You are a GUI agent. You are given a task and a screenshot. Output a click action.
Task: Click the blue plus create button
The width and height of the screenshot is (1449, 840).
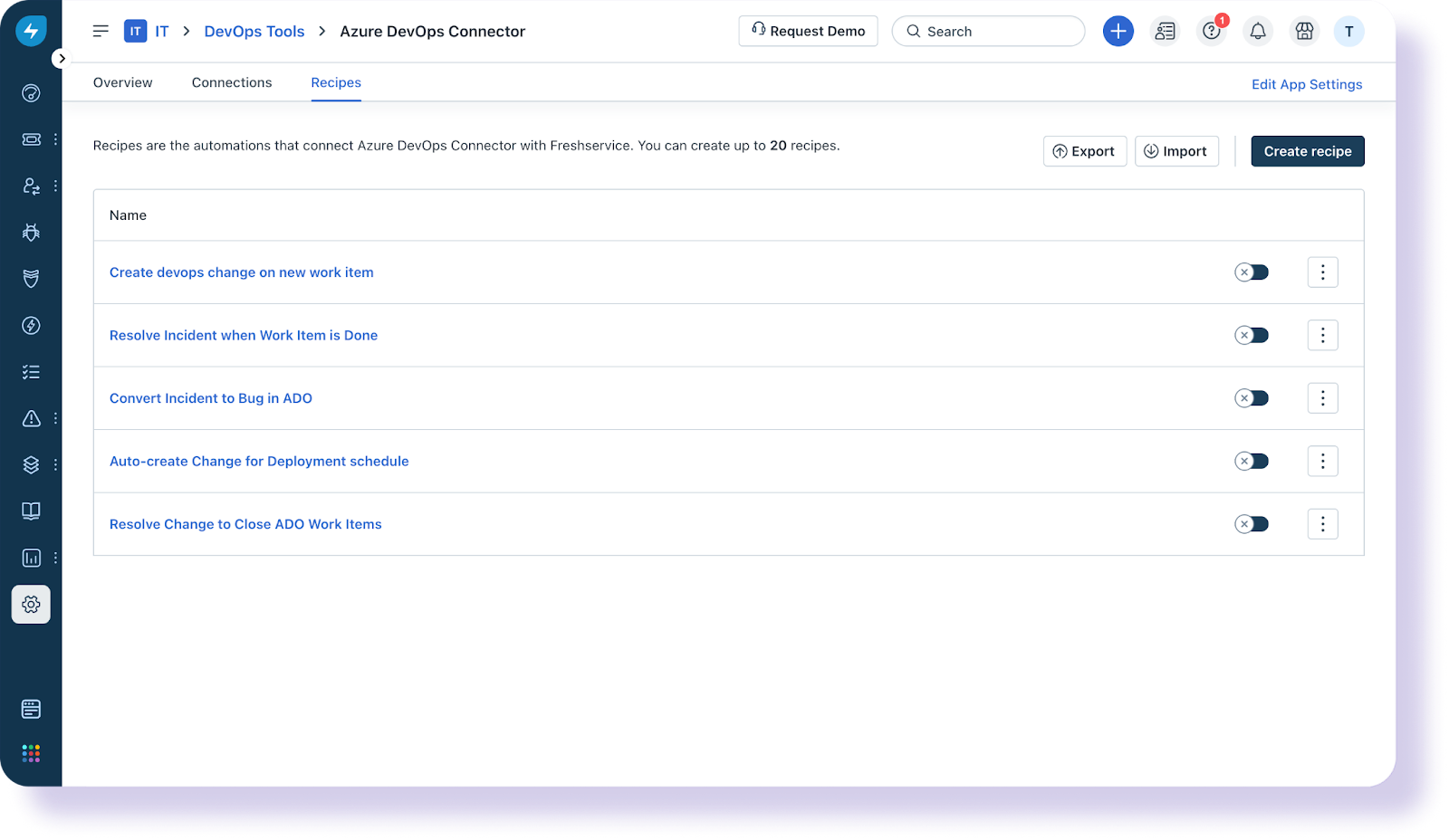coord(1118,31)
